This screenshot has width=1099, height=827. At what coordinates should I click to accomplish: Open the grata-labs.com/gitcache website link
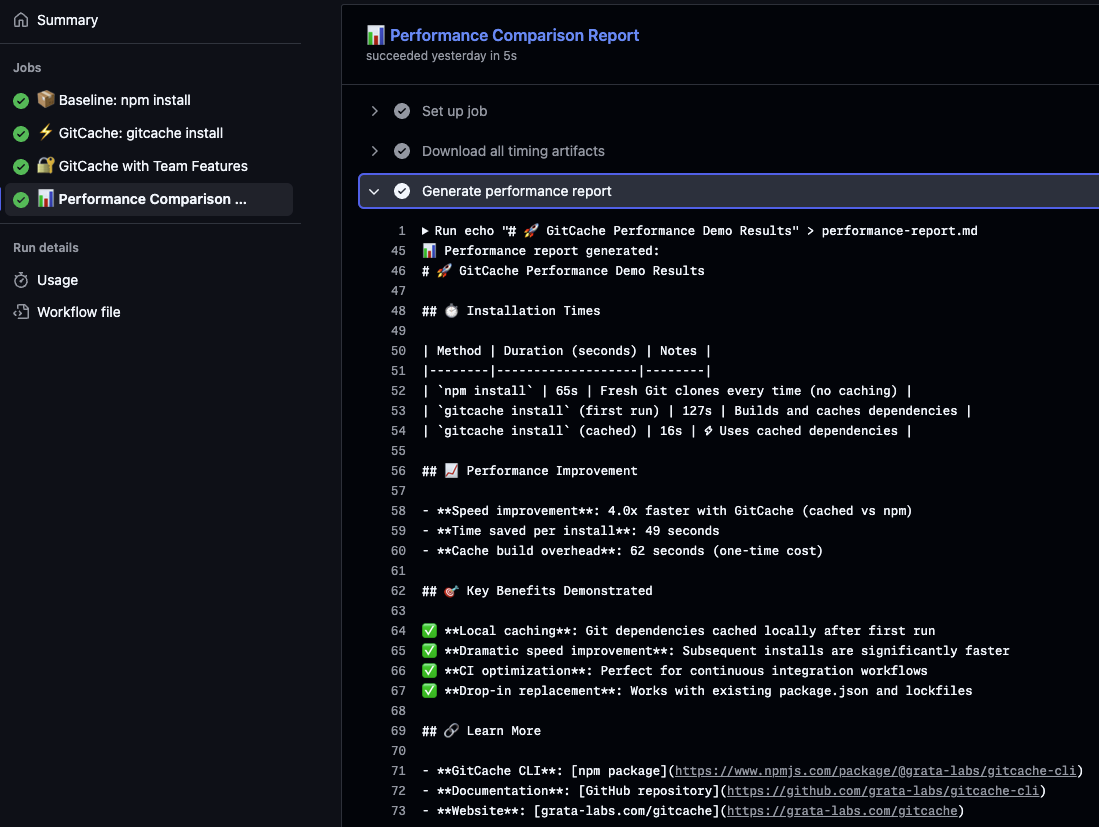(x=841, y=811)
